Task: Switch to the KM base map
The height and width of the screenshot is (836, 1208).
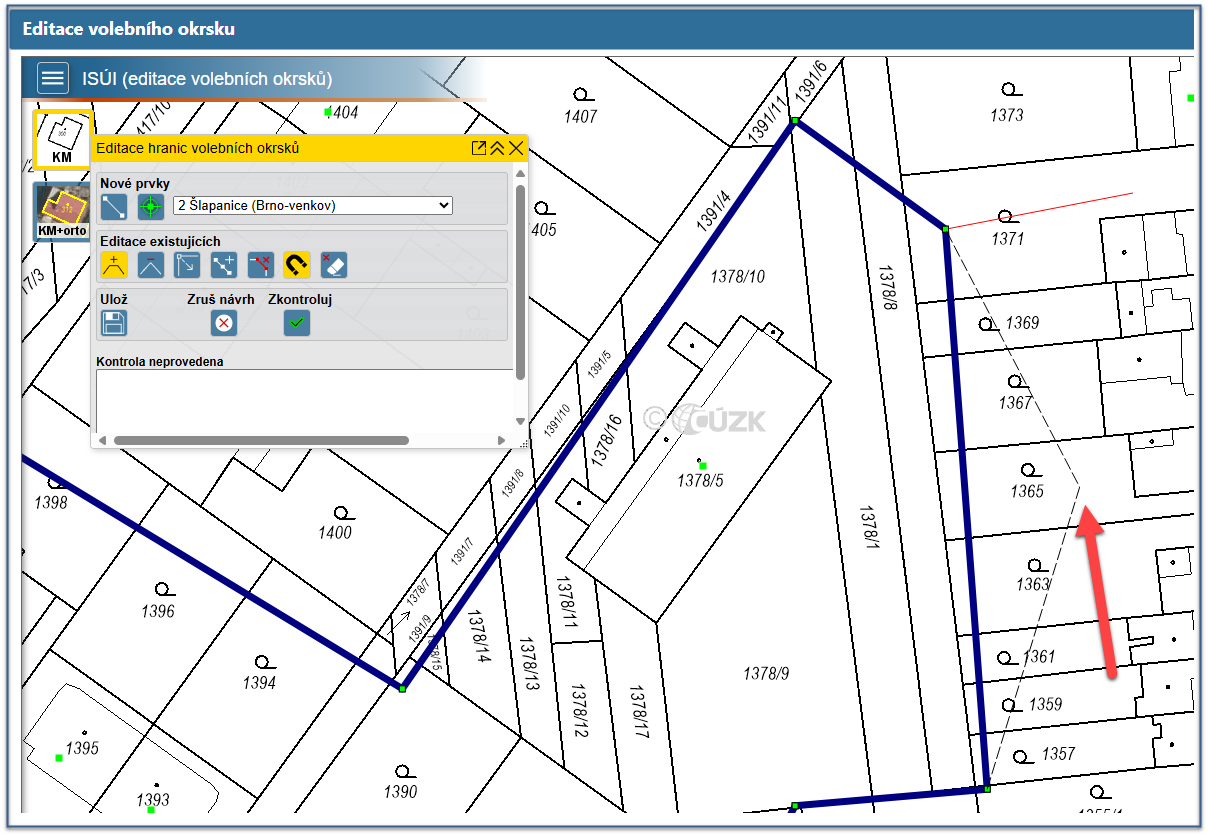Action: point(62,139)
